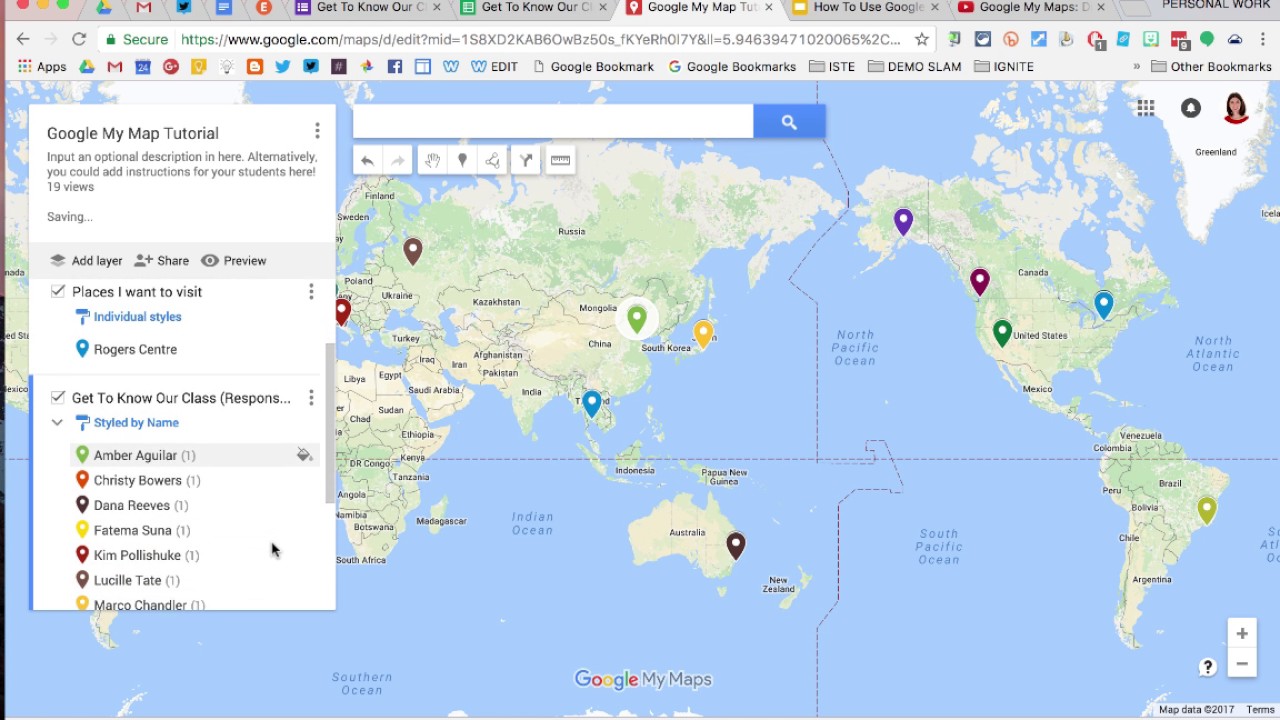Viewport: 1280px width, 720px height.
Task: Click the Share button
Action: (x=161, y=261)
